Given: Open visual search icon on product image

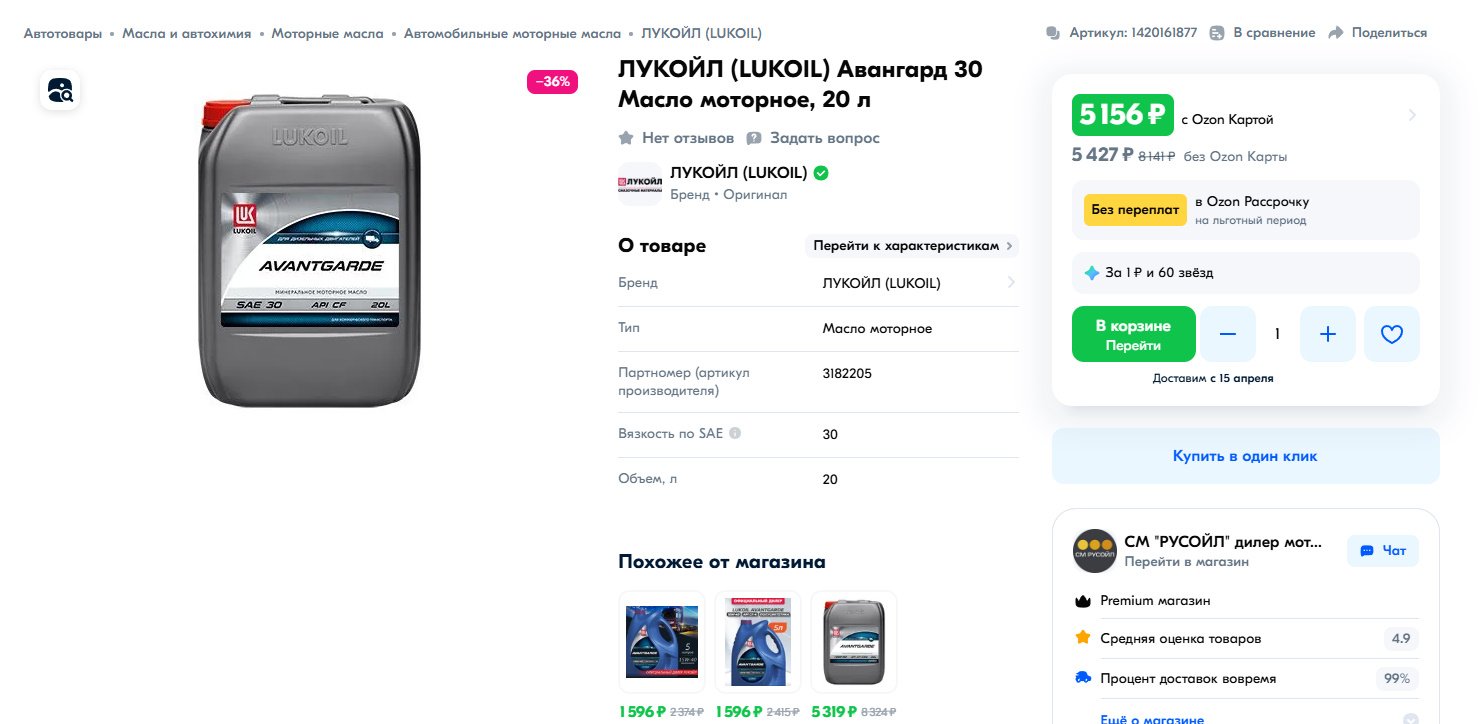Looking at the screenshot, I should (60, 91).
